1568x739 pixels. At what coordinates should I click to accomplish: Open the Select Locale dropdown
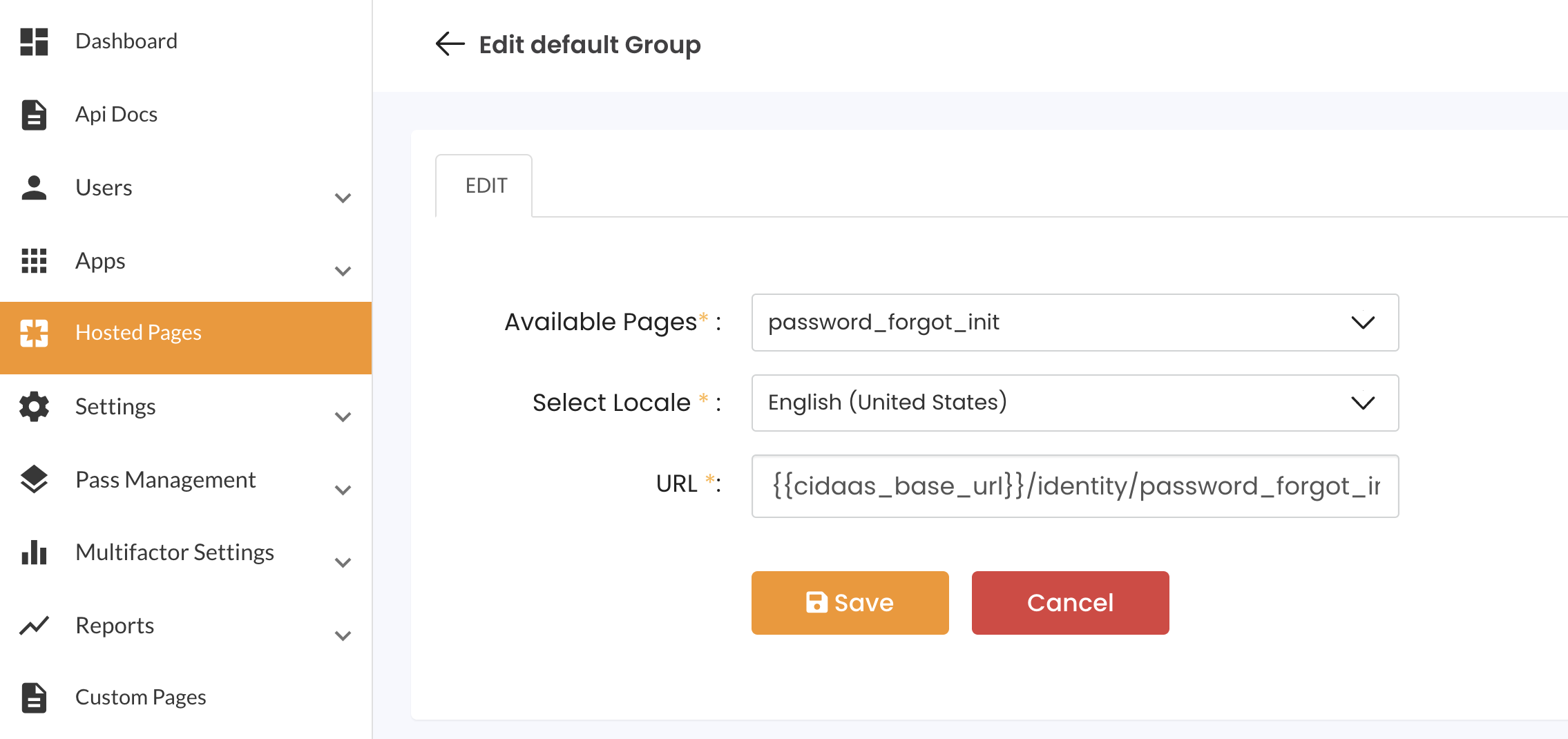(x=1074, y=403)
